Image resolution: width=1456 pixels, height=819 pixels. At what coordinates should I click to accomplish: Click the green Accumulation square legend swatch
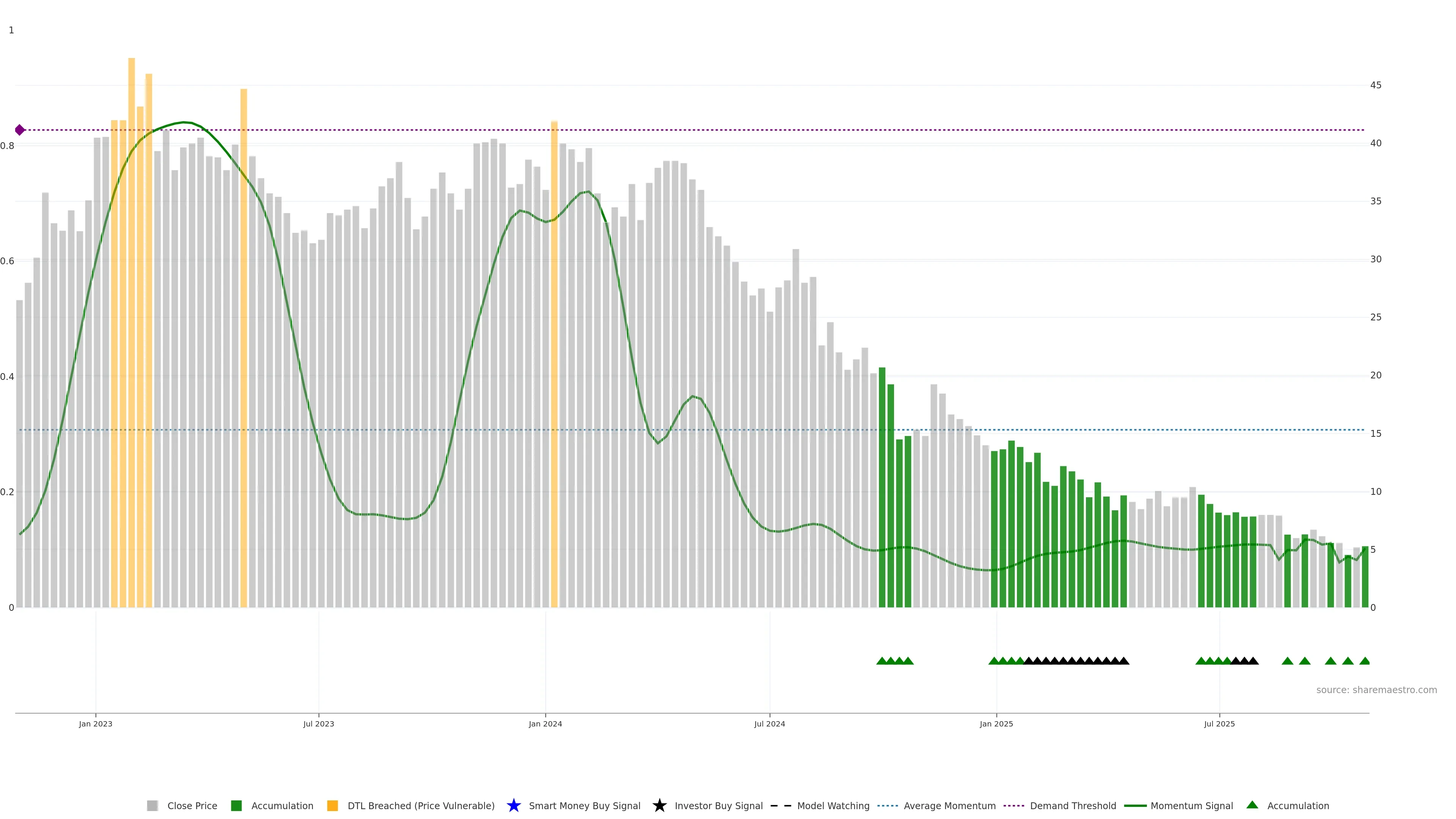coord(236,805)
